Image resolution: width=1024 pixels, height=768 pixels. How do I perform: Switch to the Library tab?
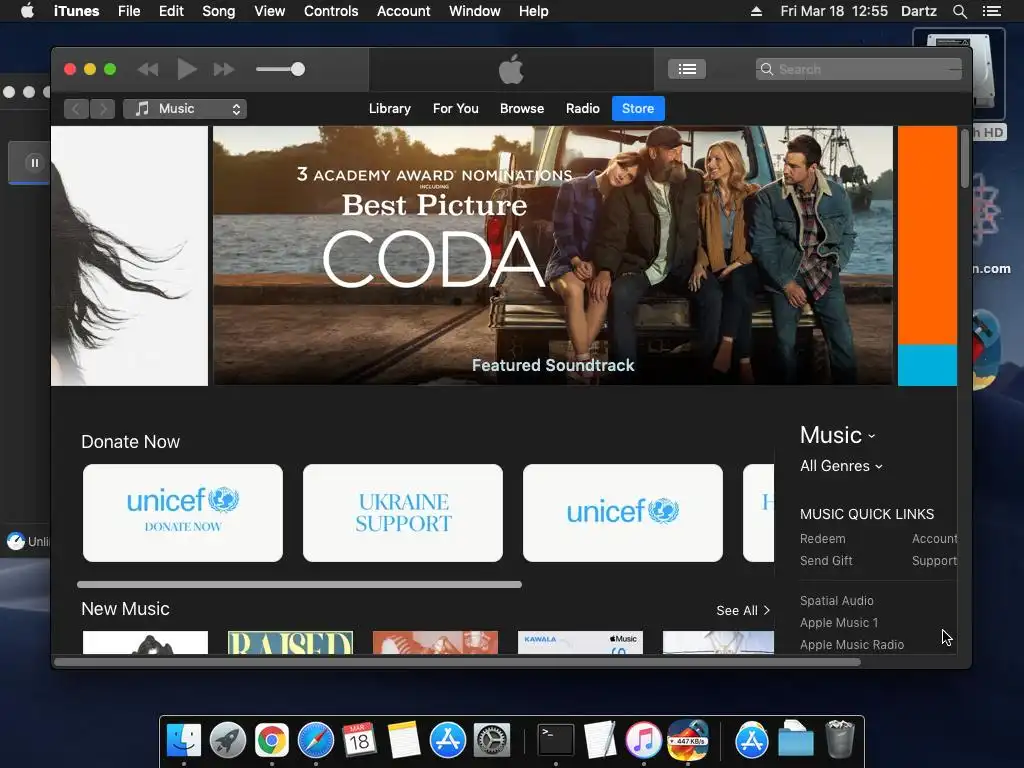pyautogui.click(x=390, y=108)
